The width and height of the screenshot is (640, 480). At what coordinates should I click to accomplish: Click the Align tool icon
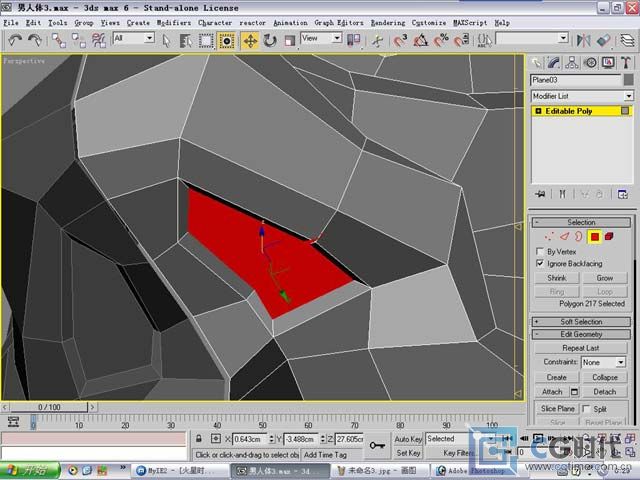click(604, 40)
